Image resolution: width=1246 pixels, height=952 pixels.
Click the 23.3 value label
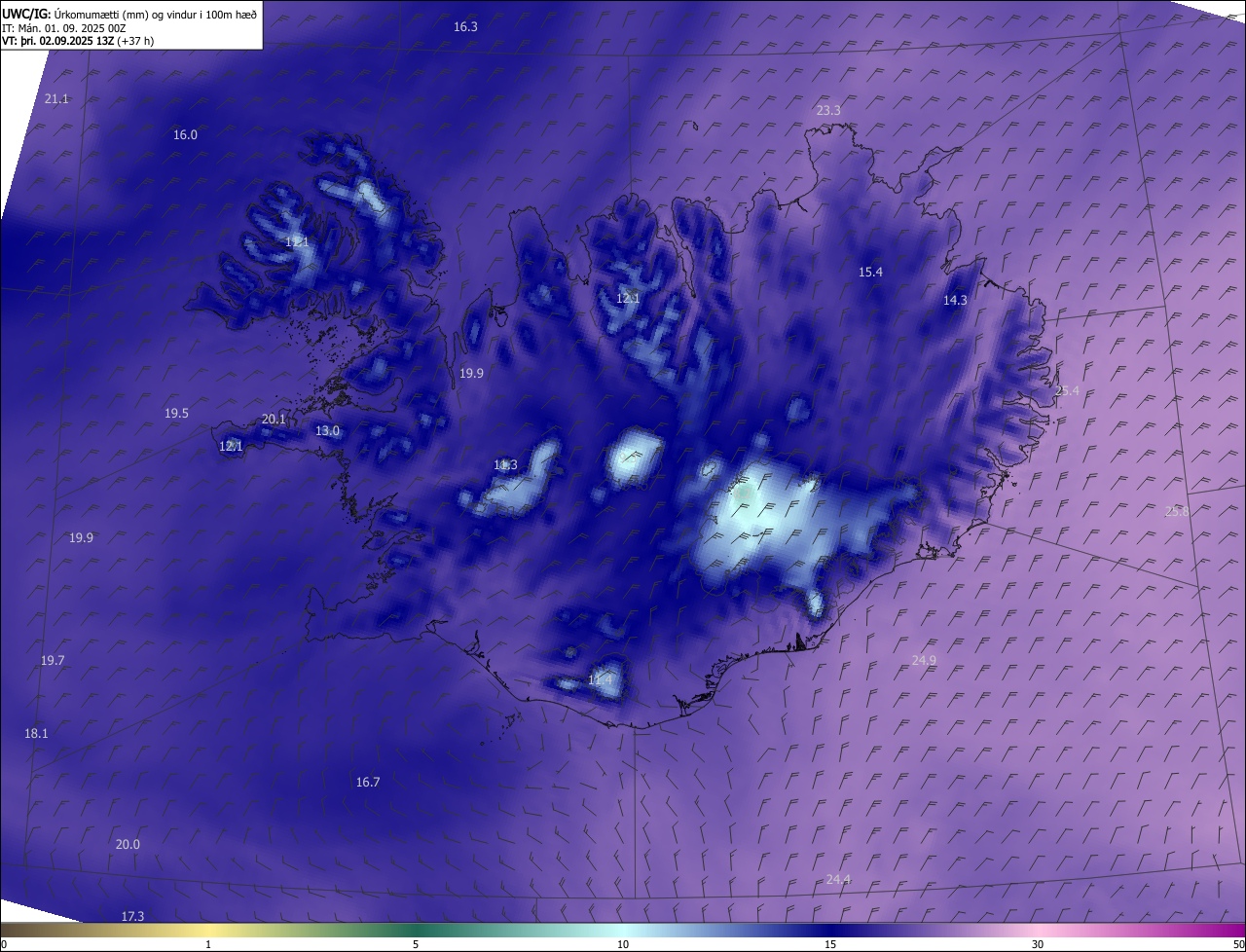pyautogui.click(x=828, y=111)
